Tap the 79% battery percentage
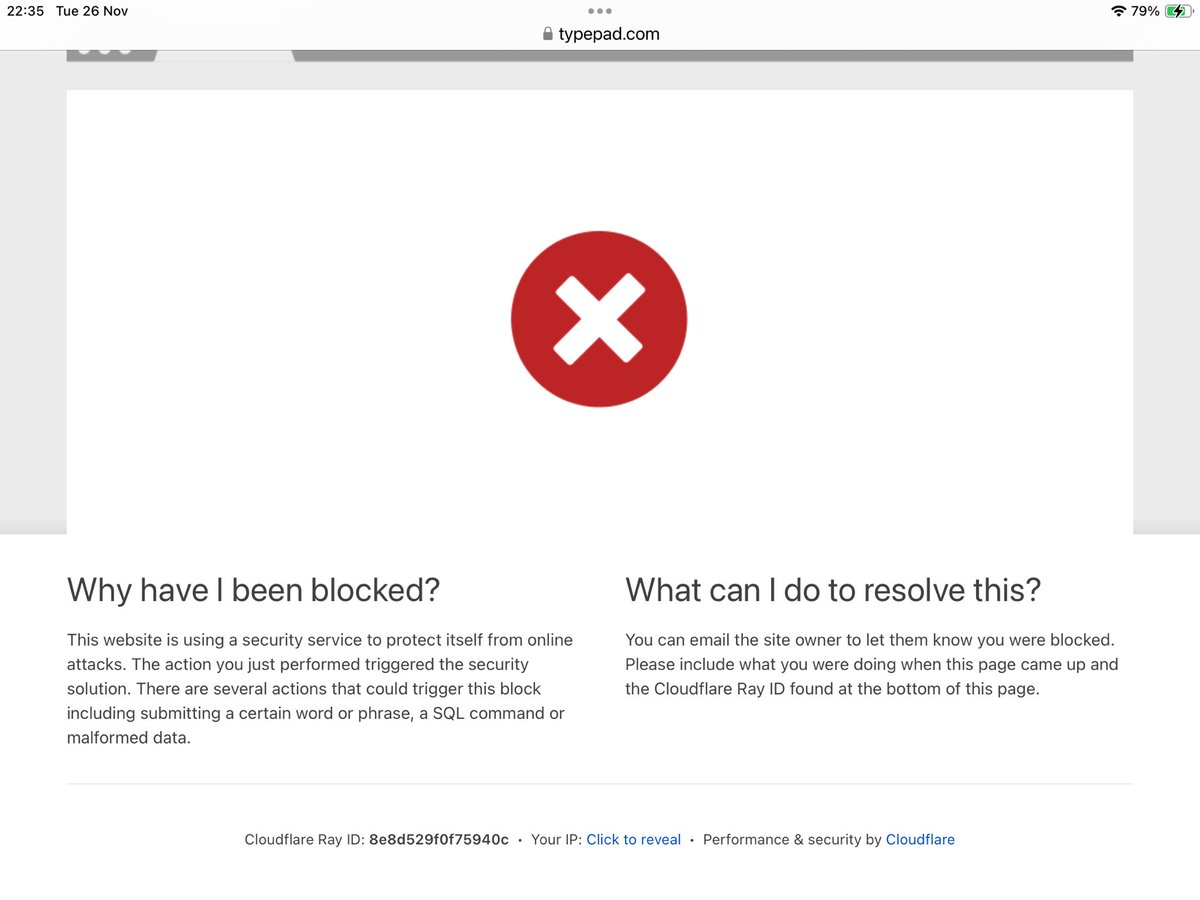This screenshot has width=1200, height=900. 1145,11
